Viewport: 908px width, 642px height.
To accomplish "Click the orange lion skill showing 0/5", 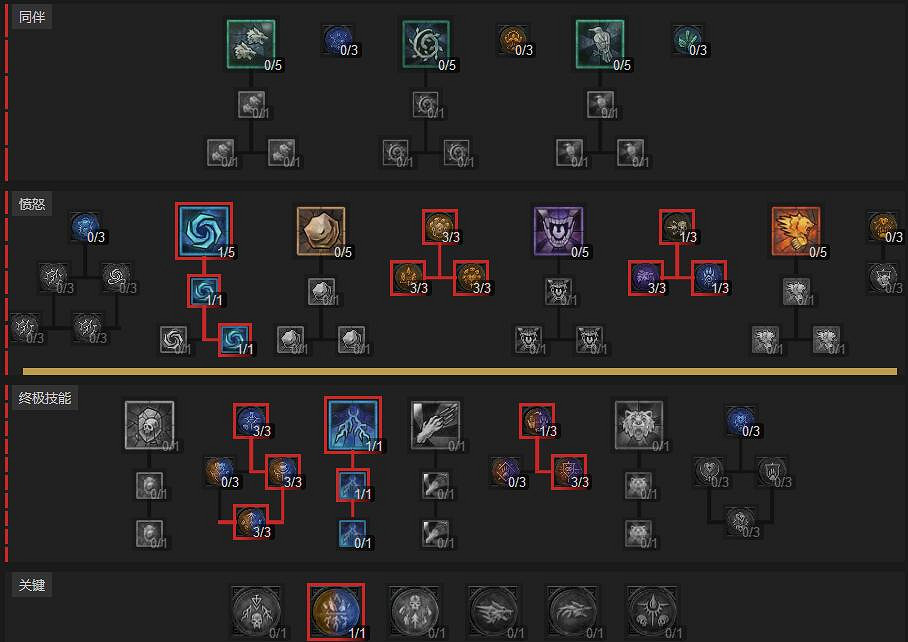I will (x=796, y=231).
